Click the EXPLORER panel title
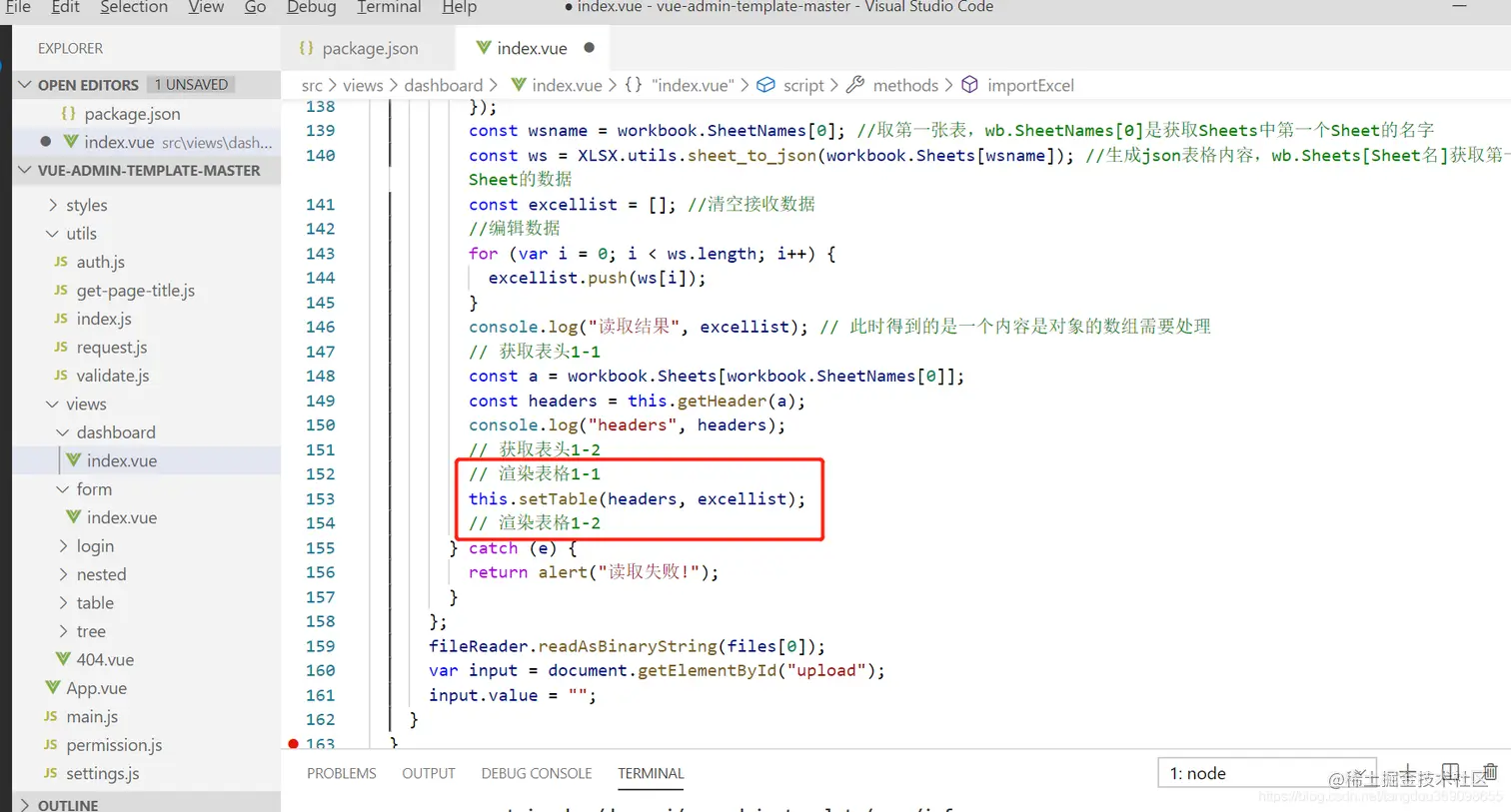 pyautogui.click(x=70, y=48)
